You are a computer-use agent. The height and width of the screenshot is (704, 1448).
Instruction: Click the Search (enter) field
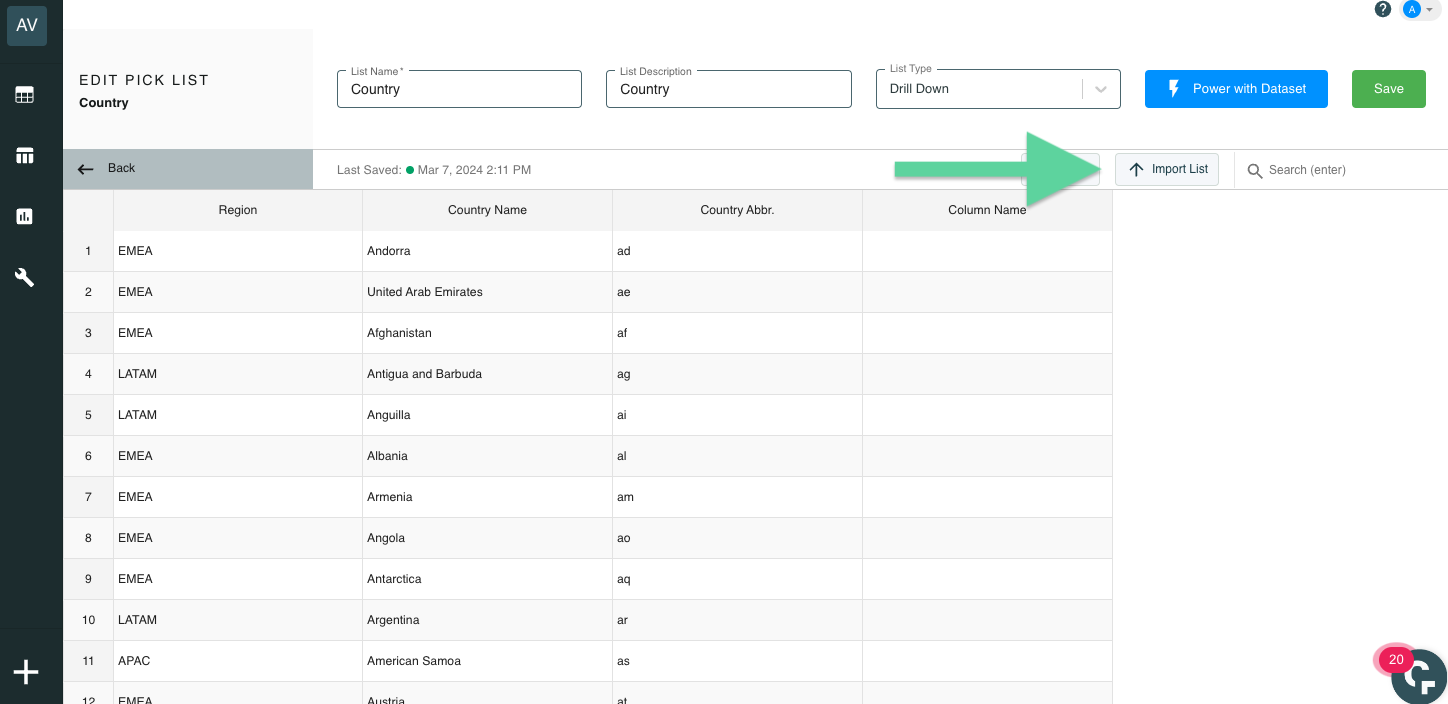[1330, 170]
